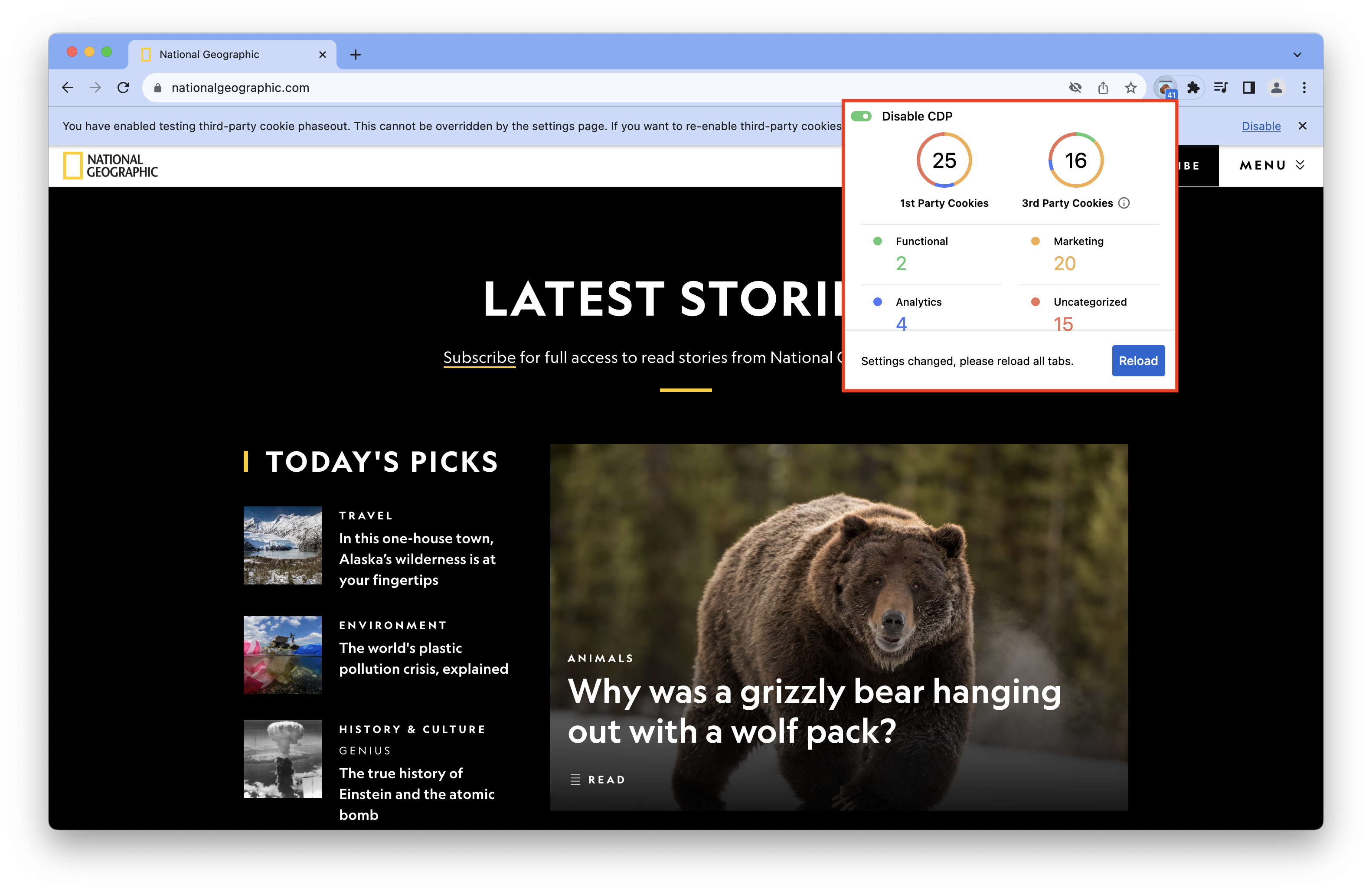The width and height of the screenshot is (1372, 894).
Task: Open a new tab with the plus
Action: pyautogui.click(x=356, y=55)
